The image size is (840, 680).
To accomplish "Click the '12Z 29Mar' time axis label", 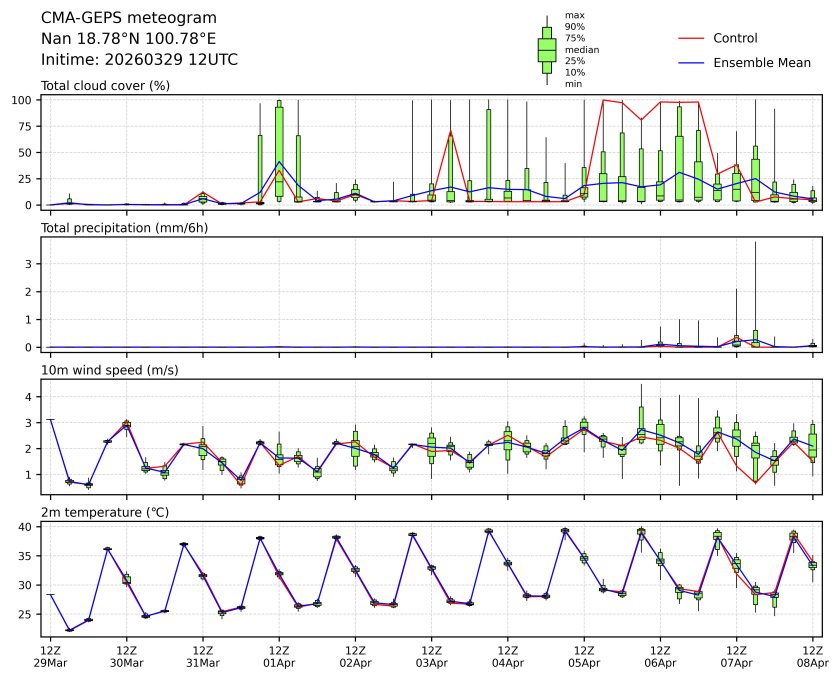I will 50,655.
